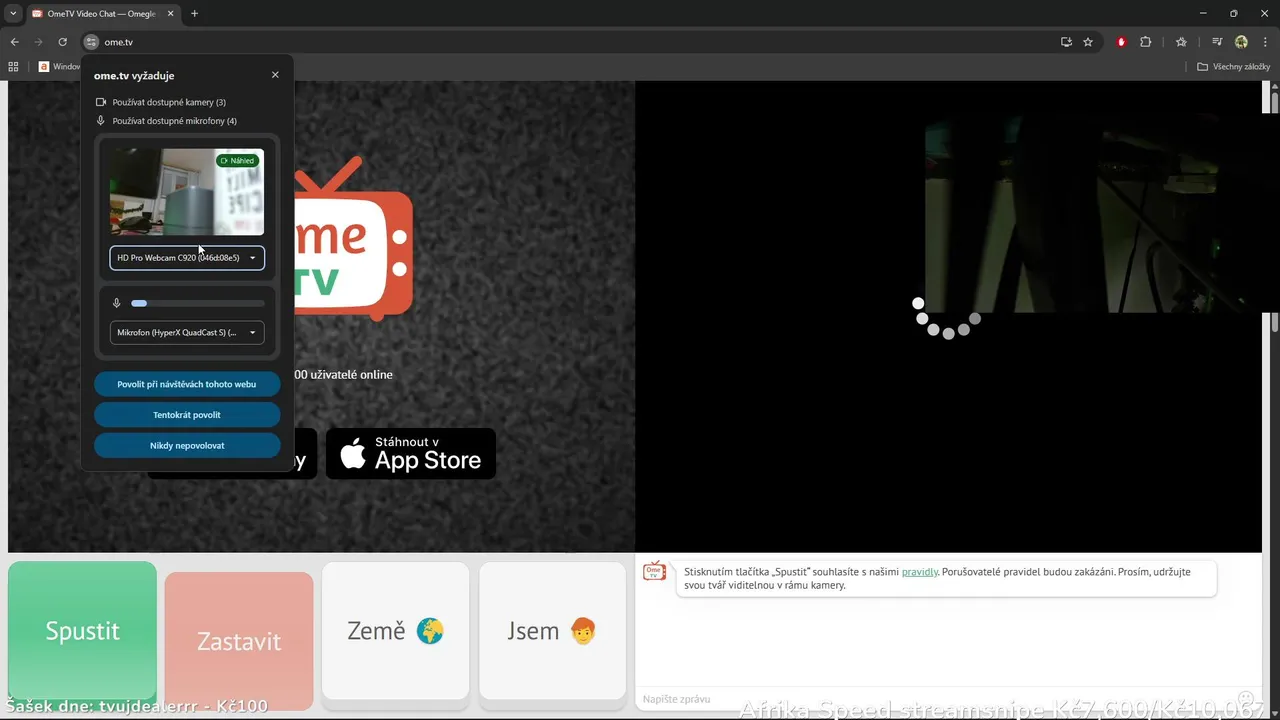Screen dimensions: 1280x720
Task: Open the HD Pro Webcam C920 dropdown
Action: point(187,258)
